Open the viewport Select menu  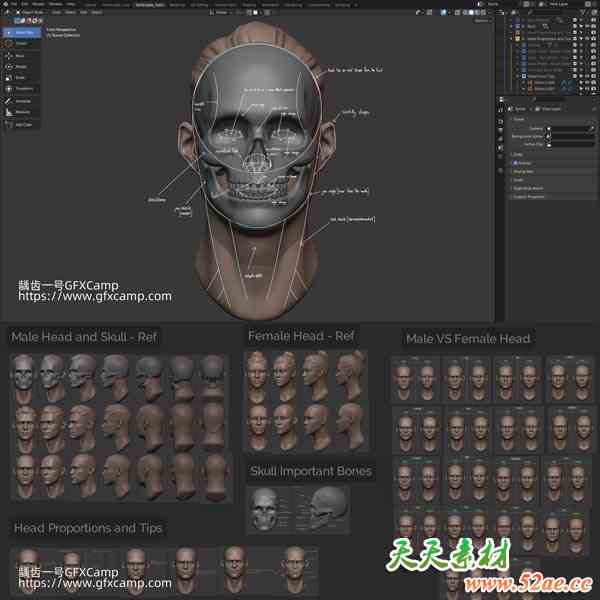pos(70,12)
